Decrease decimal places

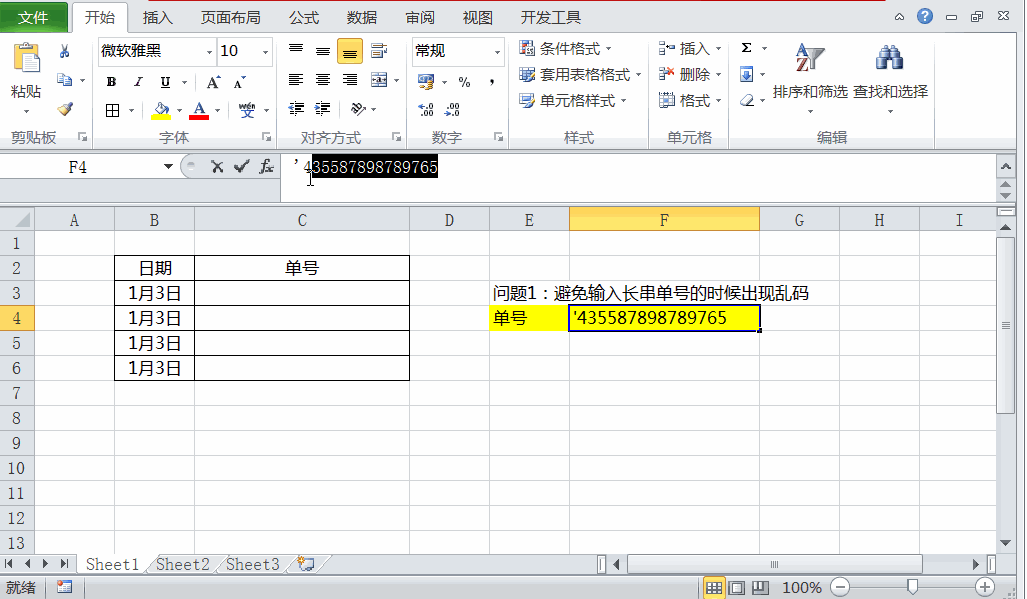pyautogui.click(x=453, y=109)
